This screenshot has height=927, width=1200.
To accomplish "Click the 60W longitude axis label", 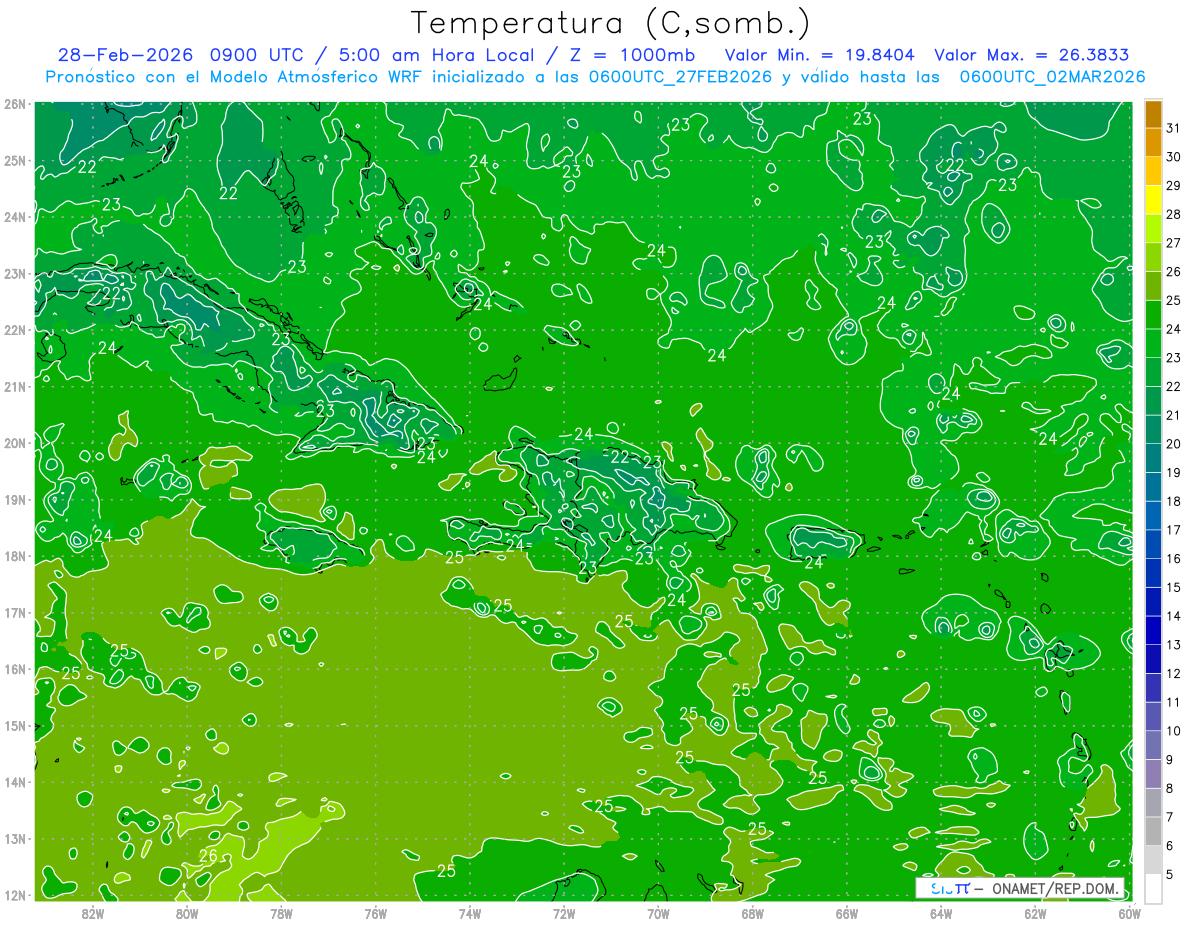I will pos(1130,913).
